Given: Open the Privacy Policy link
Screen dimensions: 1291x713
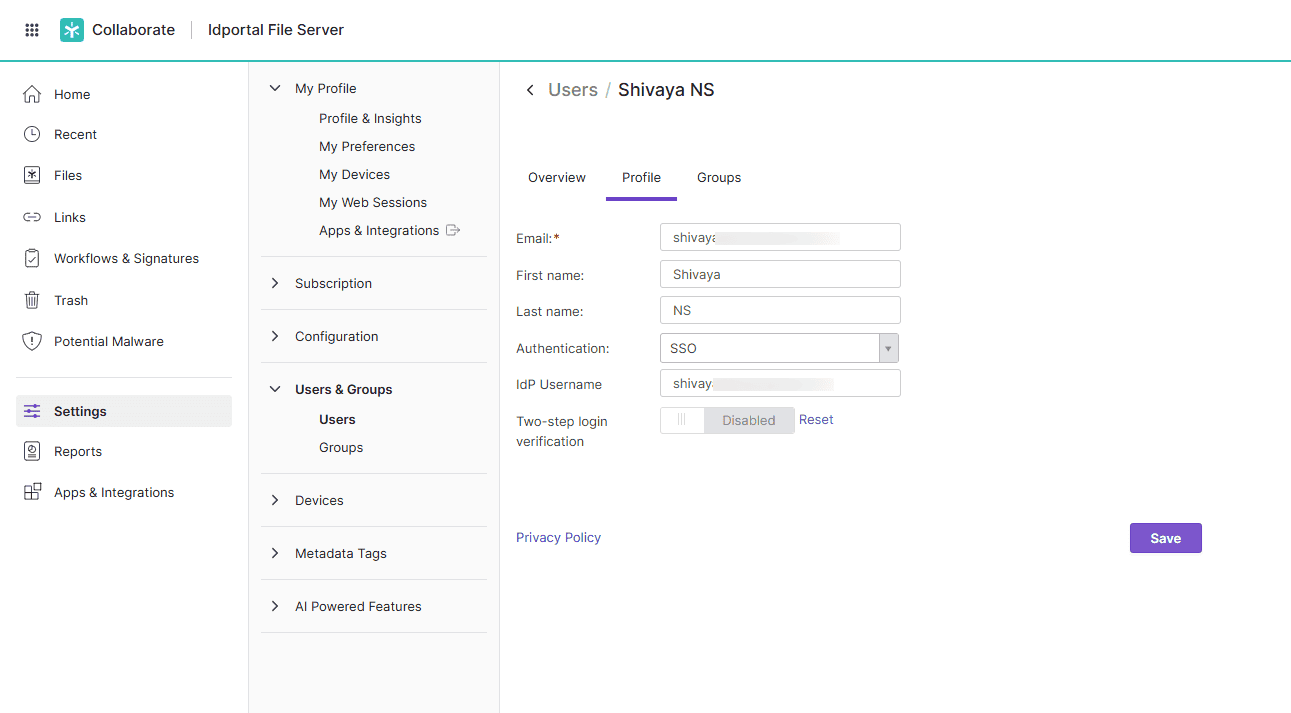Looking at the screenshot, I should pyautogui.click(x=558, y=537).
